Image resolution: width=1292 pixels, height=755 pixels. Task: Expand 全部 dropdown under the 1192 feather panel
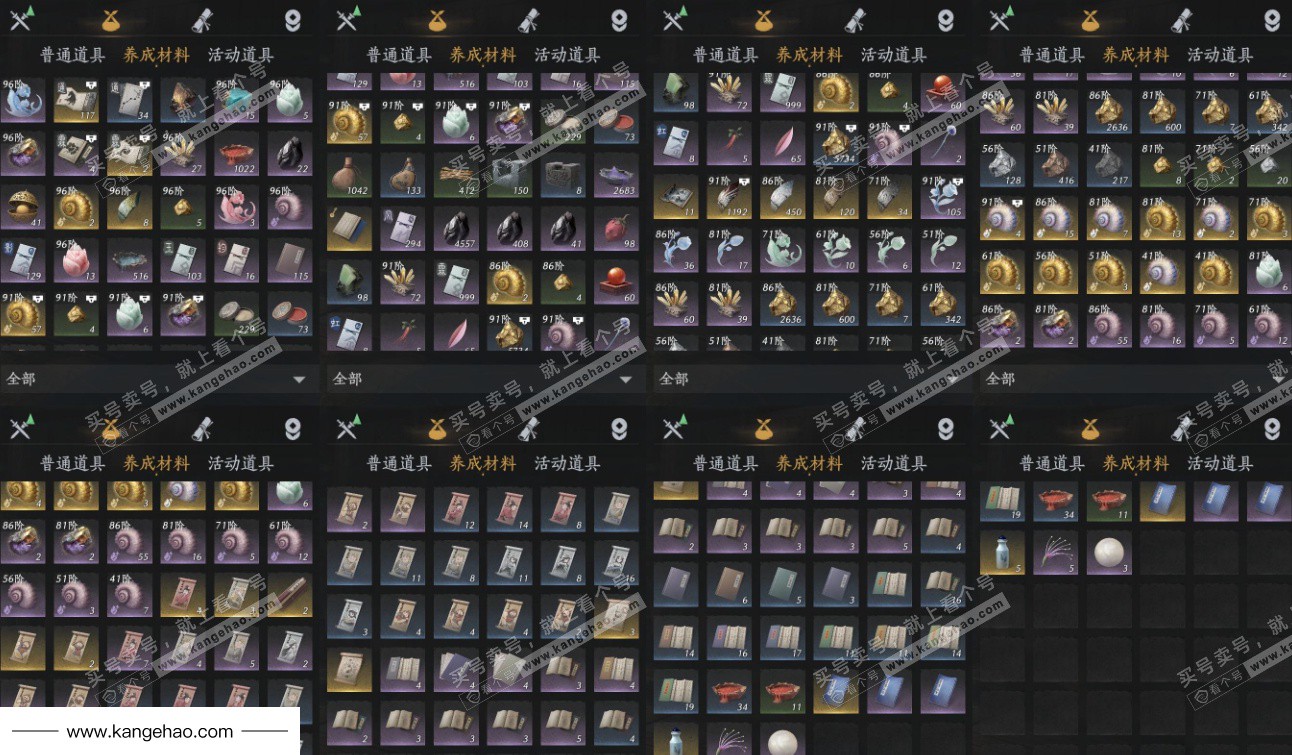click(x=813, y=379)
